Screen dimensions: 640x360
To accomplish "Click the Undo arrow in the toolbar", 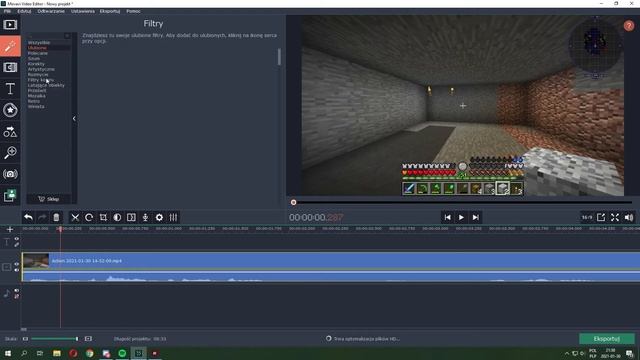I will (x=28, y=217).
